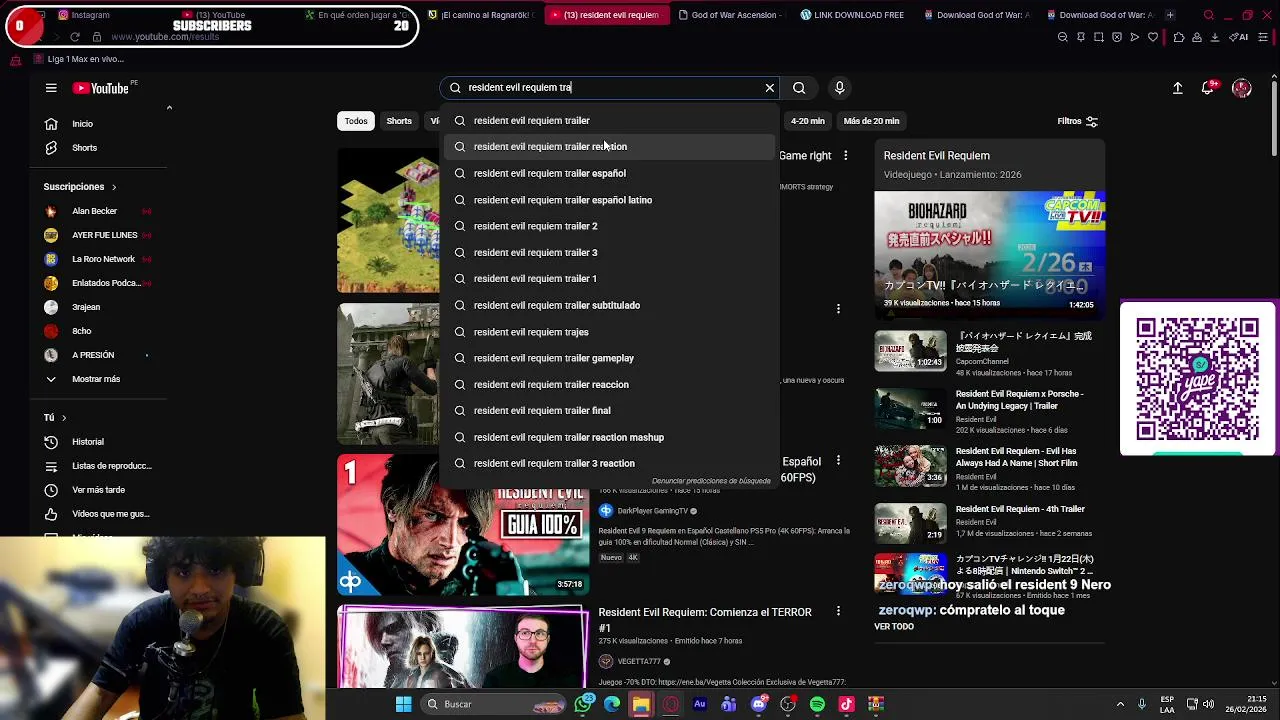The height and width of the screenshot is (720, 1280).
Task: Open new browser tab with plus
Action: [1170, 15]
